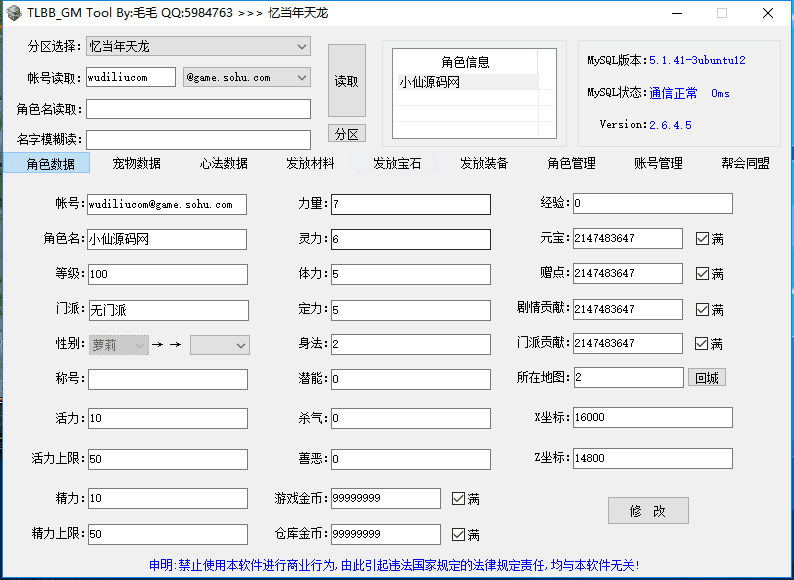Click the 门派贡献 input field
This screenshot has height=580, width=794.
click(x=628, y=343)
